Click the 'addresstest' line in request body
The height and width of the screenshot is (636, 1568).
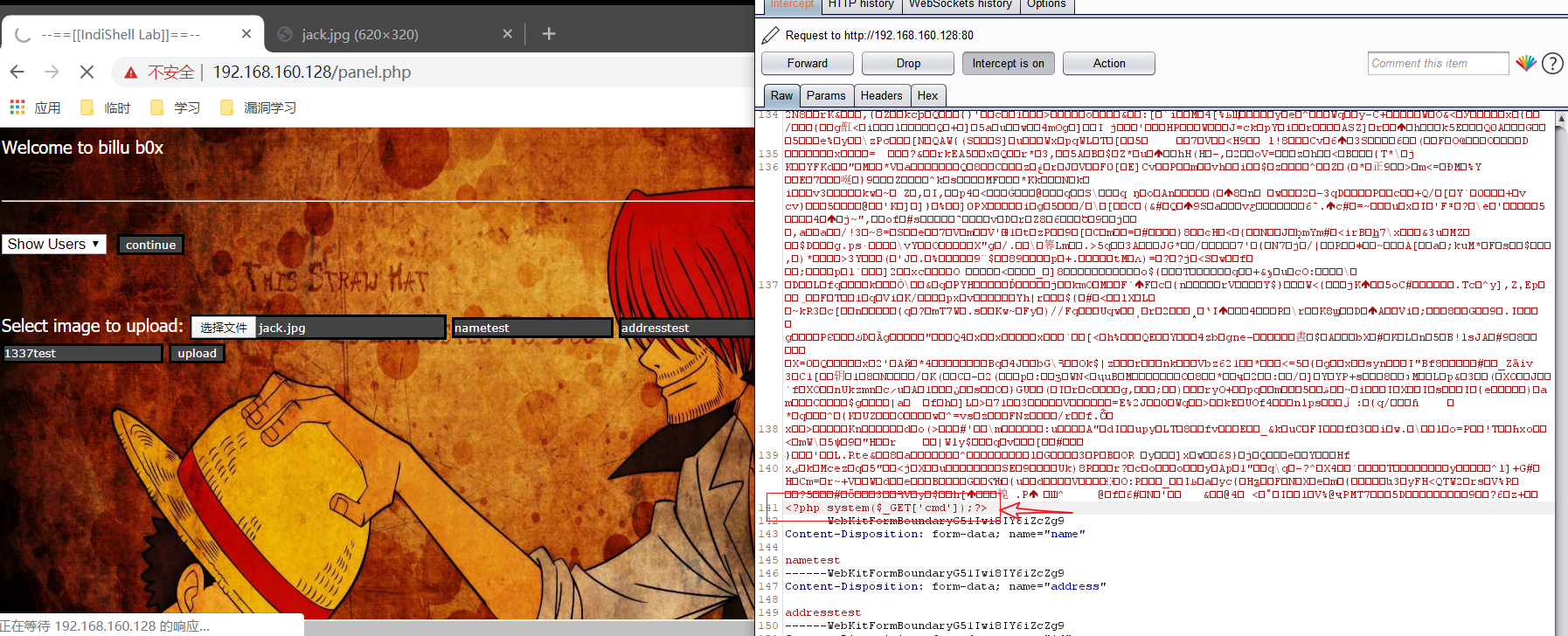pyautogui.click(x=822, y=612)
